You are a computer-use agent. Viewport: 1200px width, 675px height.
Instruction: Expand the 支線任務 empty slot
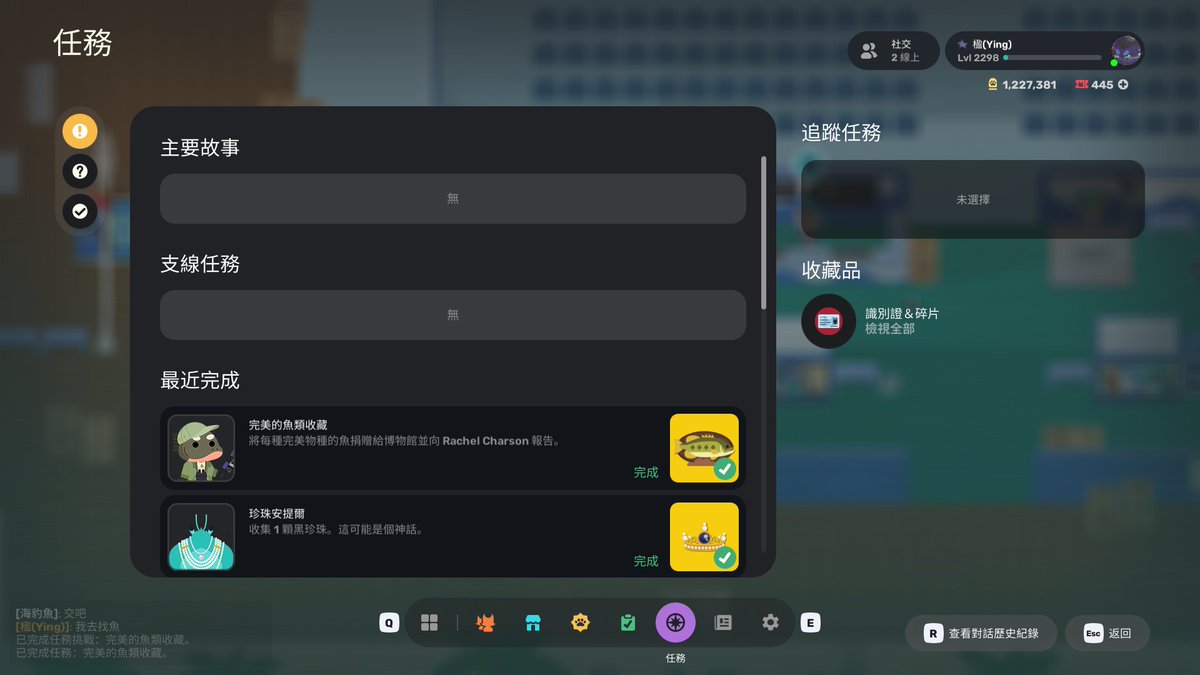pyautogui.click(x=452, y=315)
